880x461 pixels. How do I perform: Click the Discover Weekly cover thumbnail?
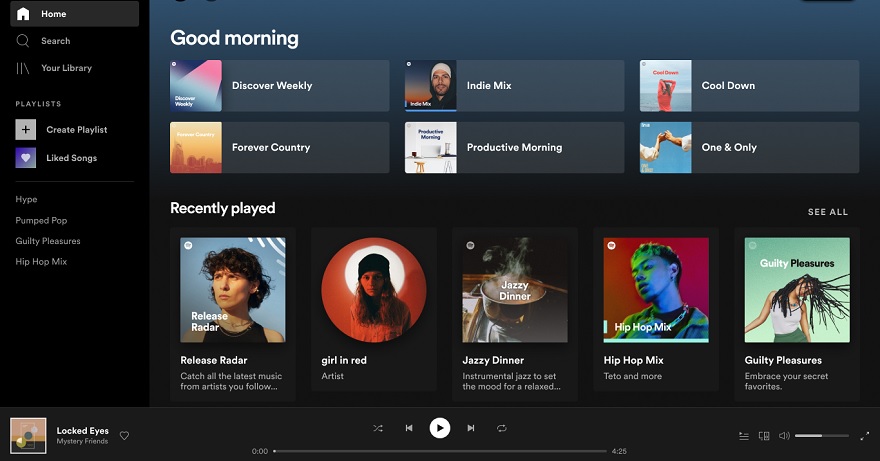click(196, 85)
